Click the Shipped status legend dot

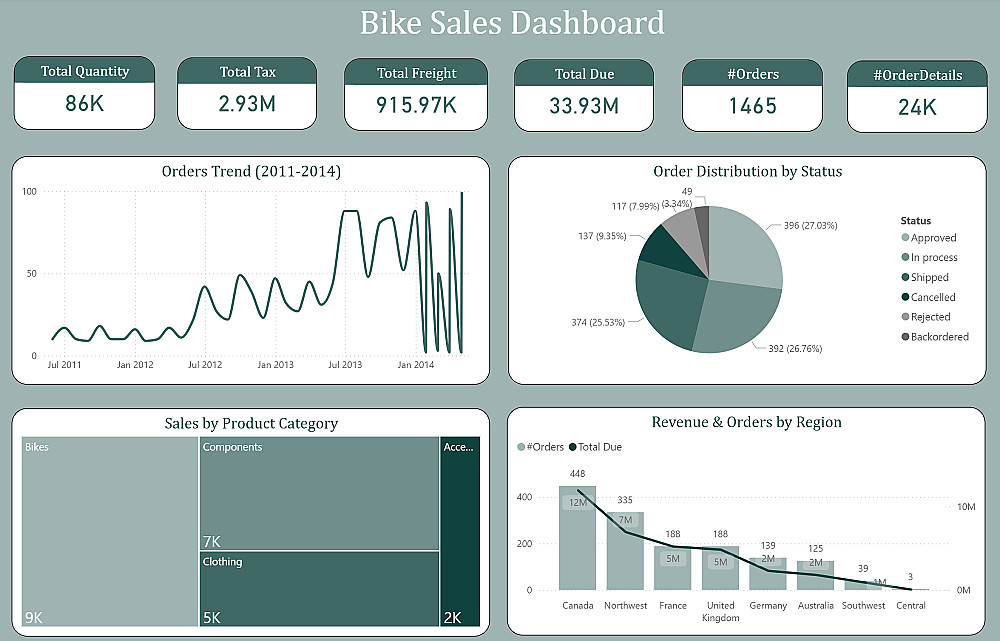tap(905, 278)
